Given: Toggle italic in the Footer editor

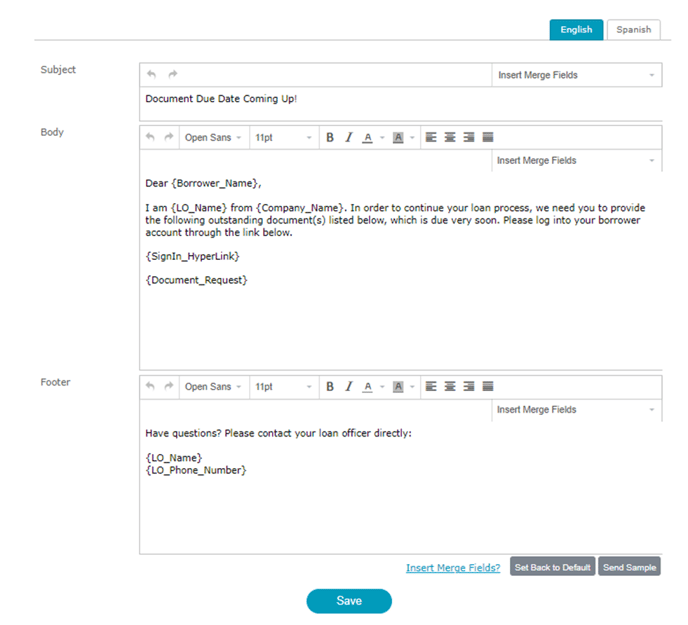Looking at the screenshot, I should [x=349, y=386].
